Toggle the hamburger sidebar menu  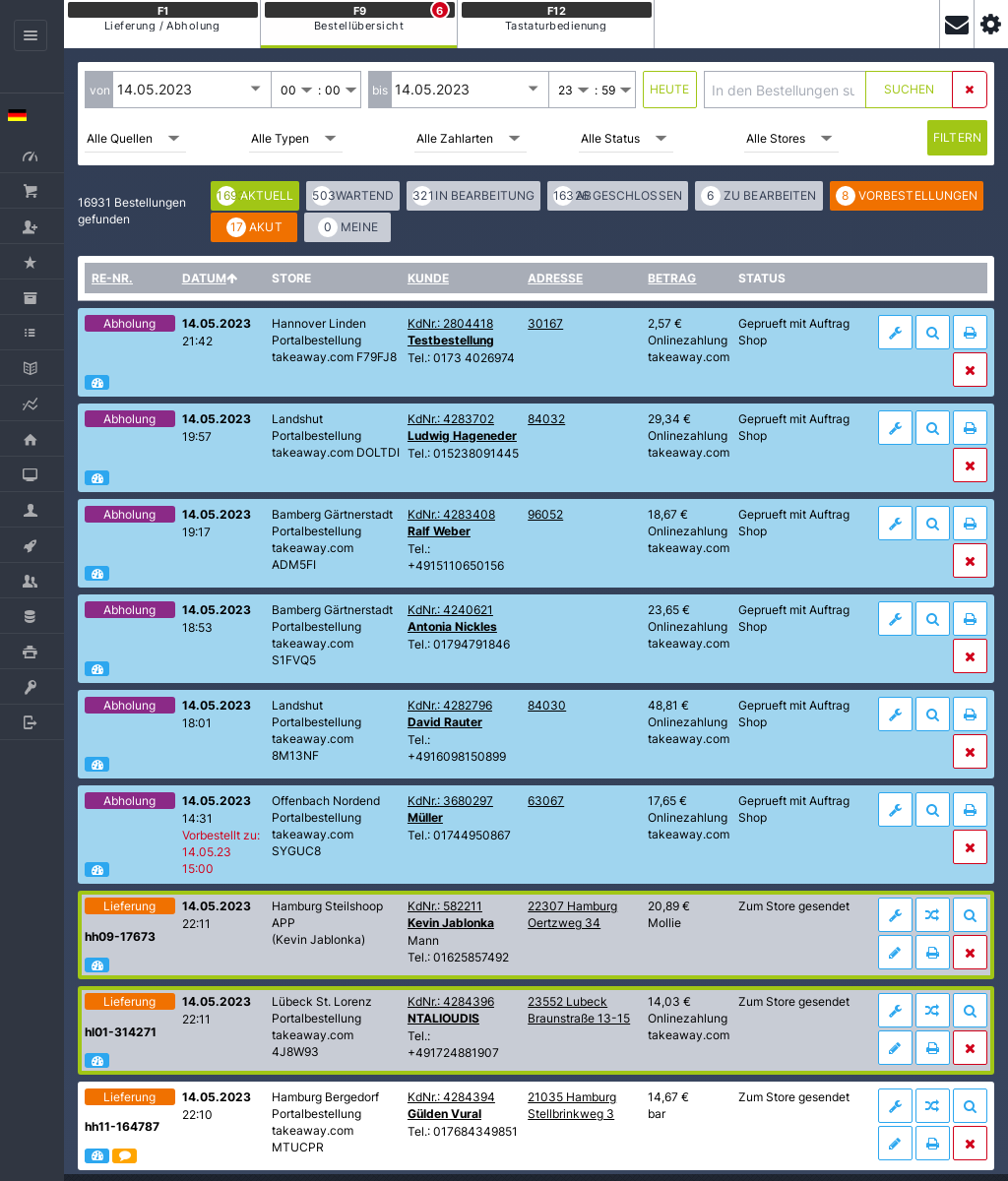pos(31,35)
